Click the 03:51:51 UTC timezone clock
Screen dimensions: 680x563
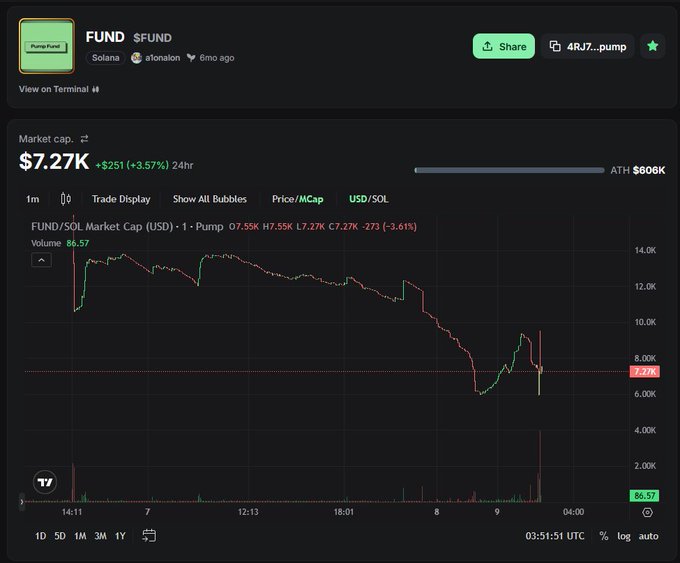555,536
